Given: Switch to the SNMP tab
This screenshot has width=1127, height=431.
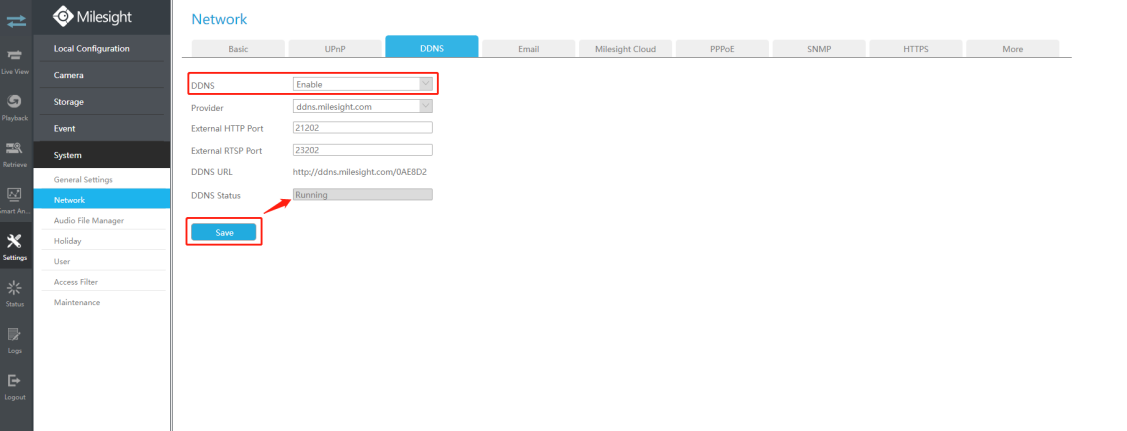Looking at the screenshot, I should coord(819,49).
